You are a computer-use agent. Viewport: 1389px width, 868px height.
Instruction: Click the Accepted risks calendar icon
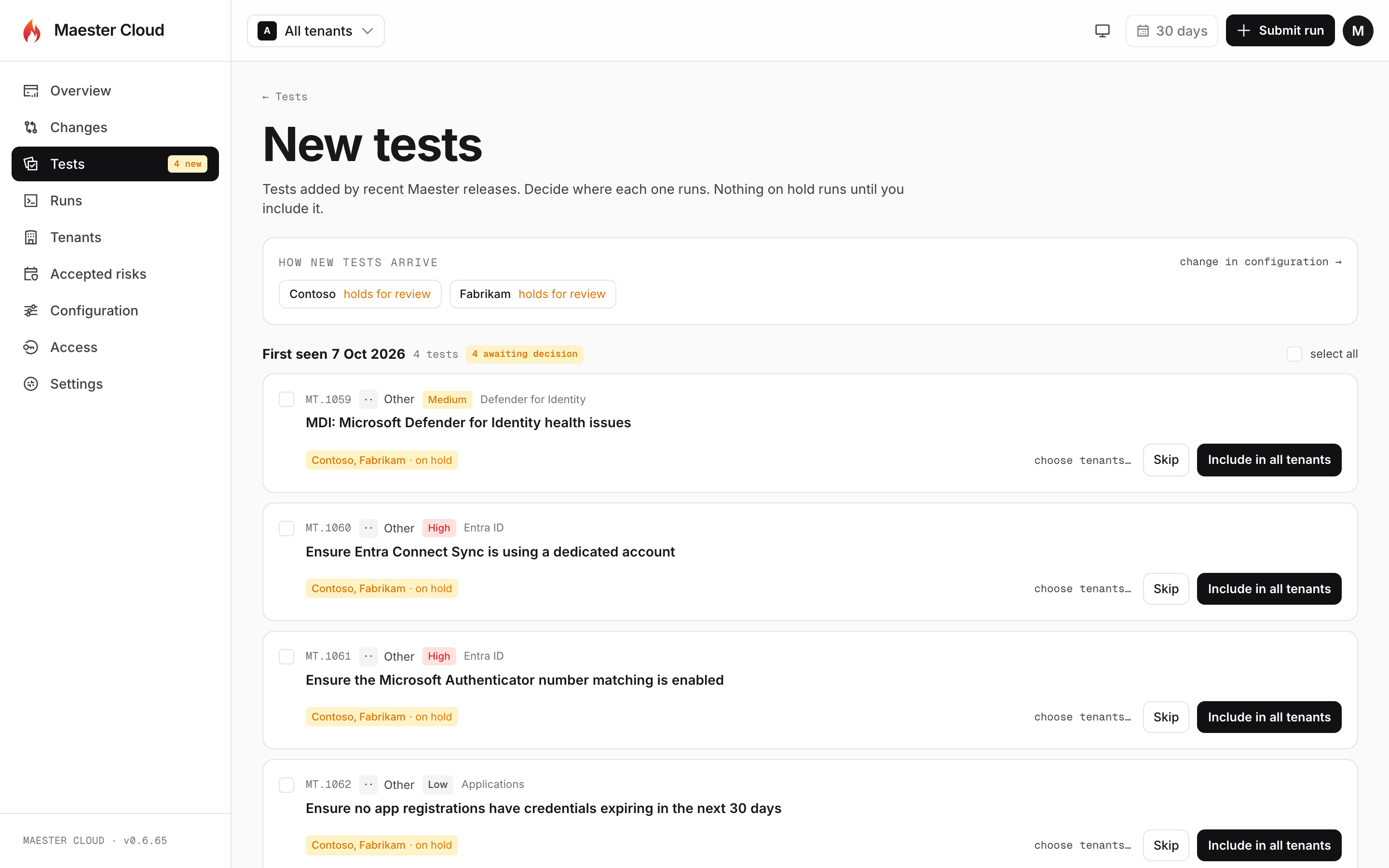coord(31,274)
